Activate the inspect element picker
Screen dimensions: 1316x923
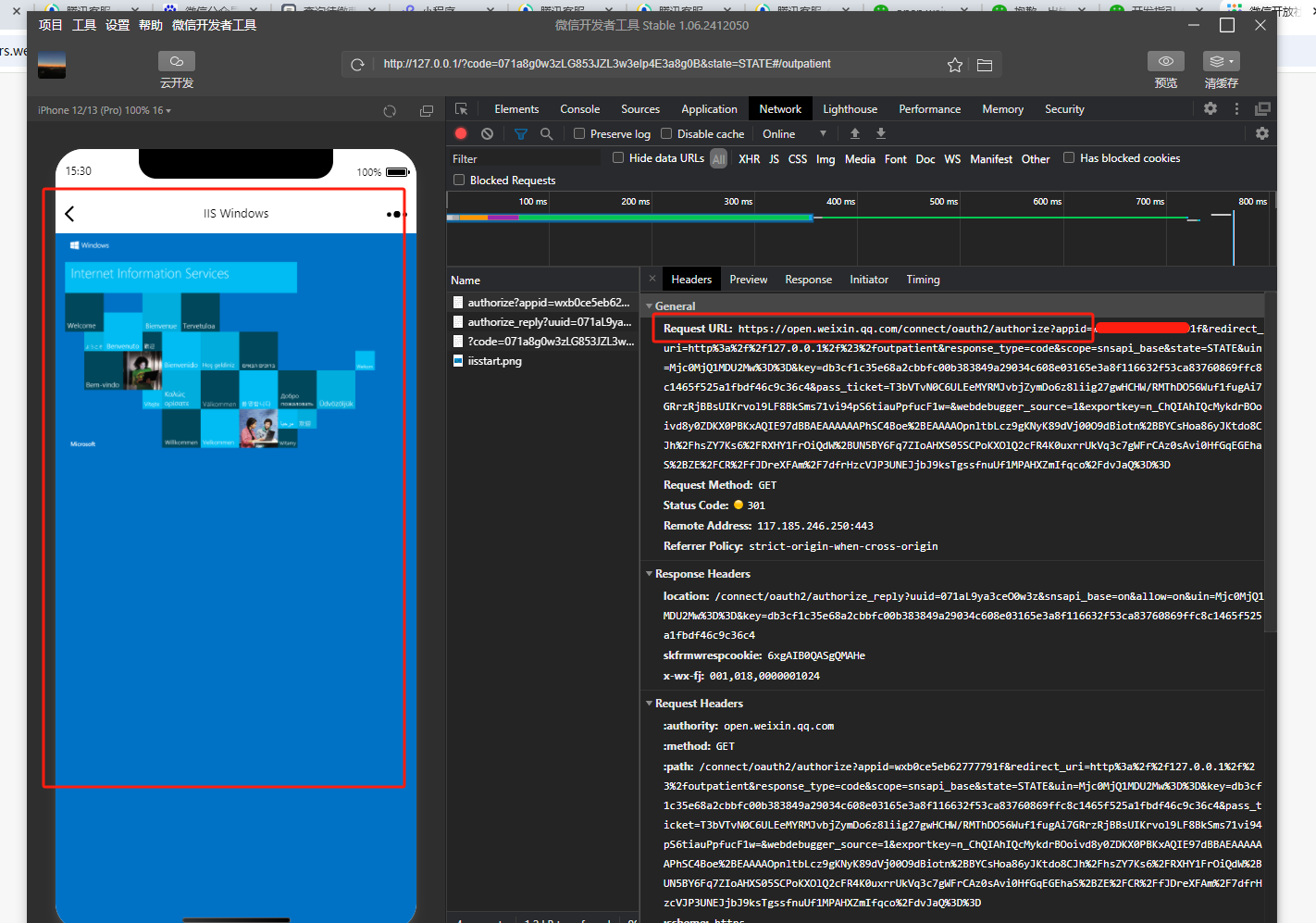462,109
